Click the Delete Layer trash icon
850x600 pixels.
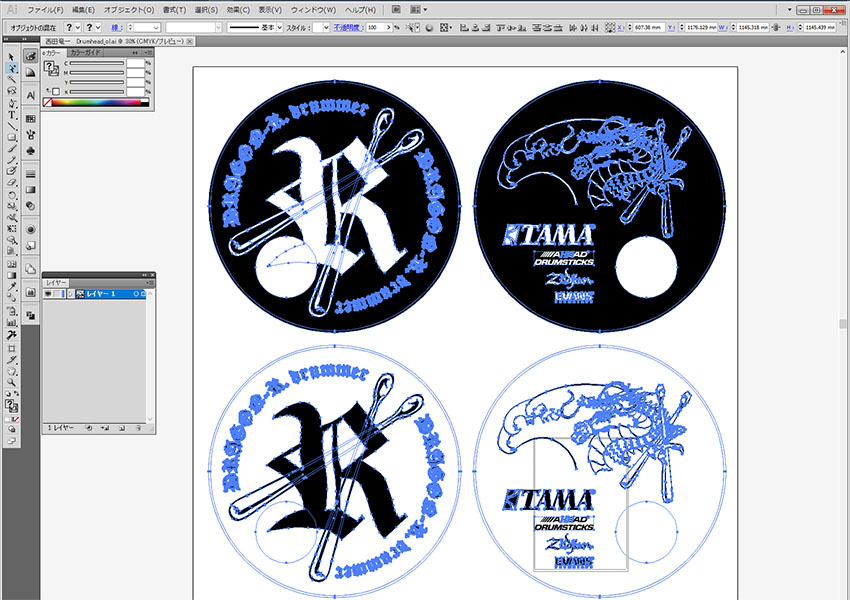(138, 428)
